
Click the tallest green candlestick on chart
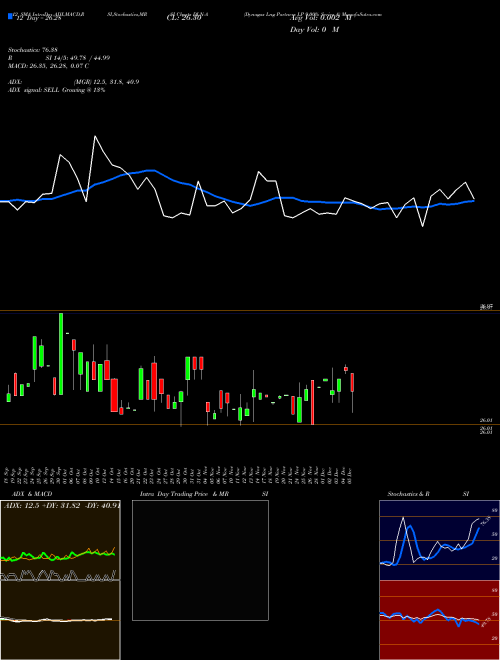[61, 354]
